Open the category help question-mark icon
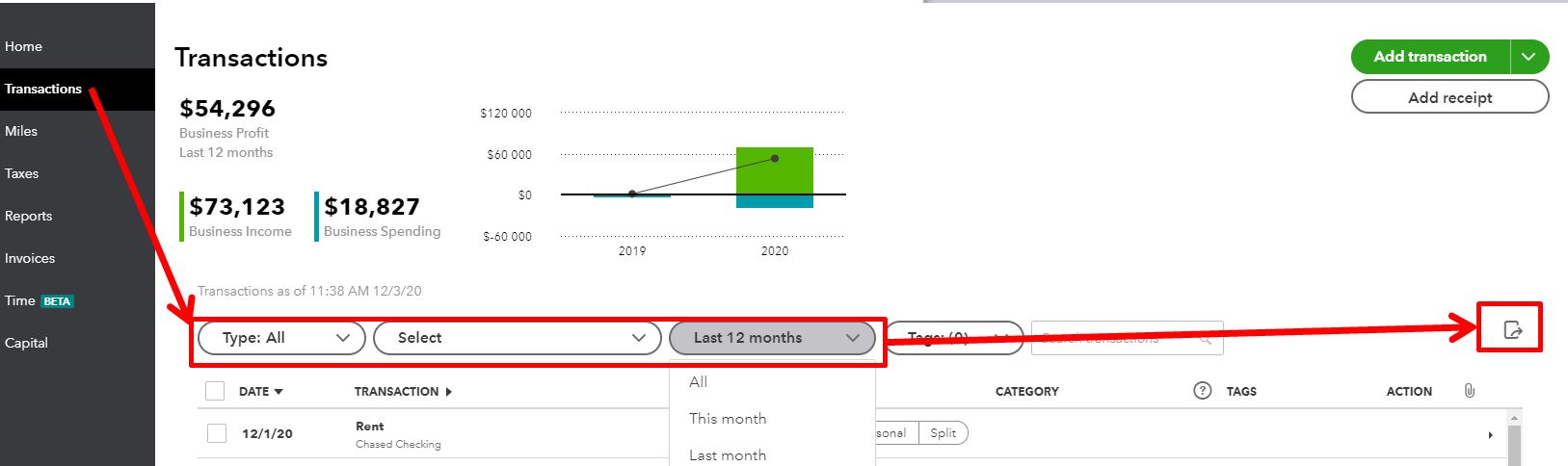 coord(1202,390)
